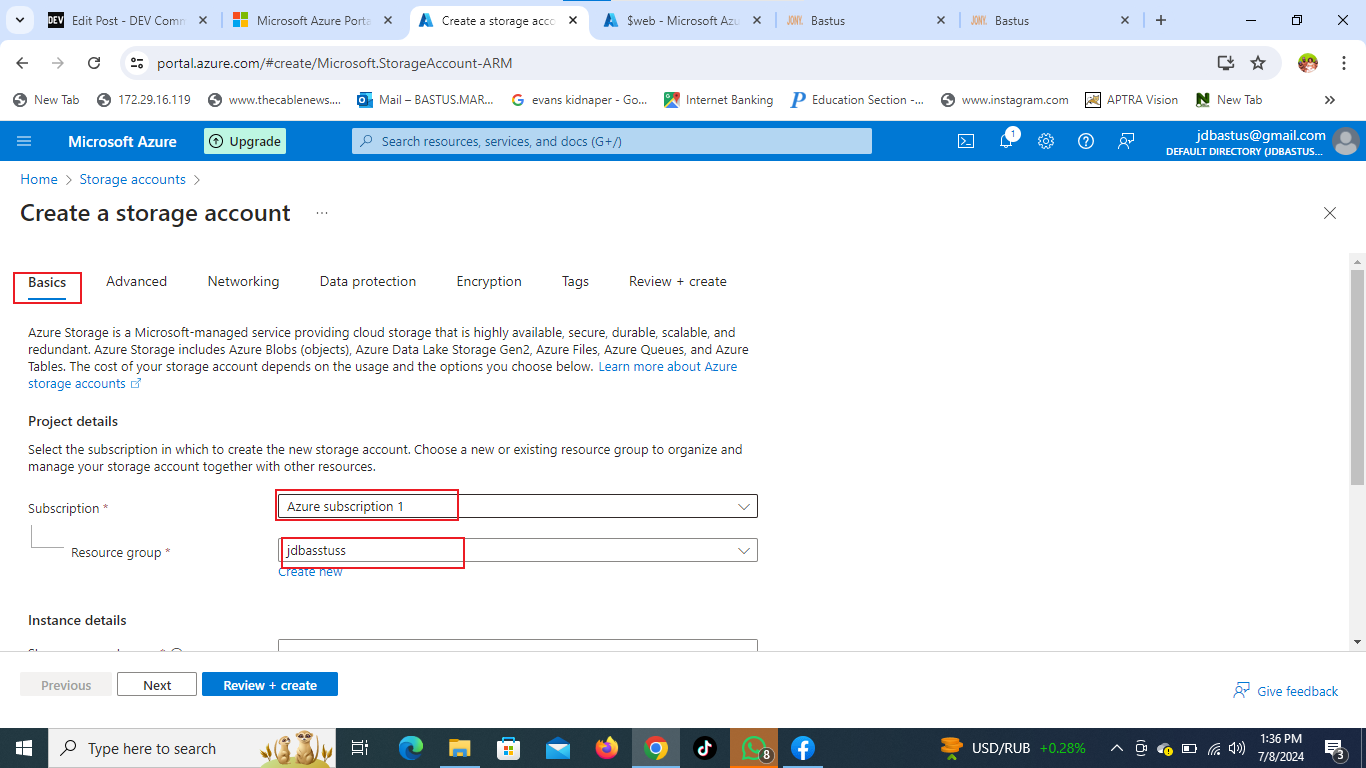Open the Azure feedback icon in header
Viewport: 1366px width, 768px height.
pos(1126,141)
